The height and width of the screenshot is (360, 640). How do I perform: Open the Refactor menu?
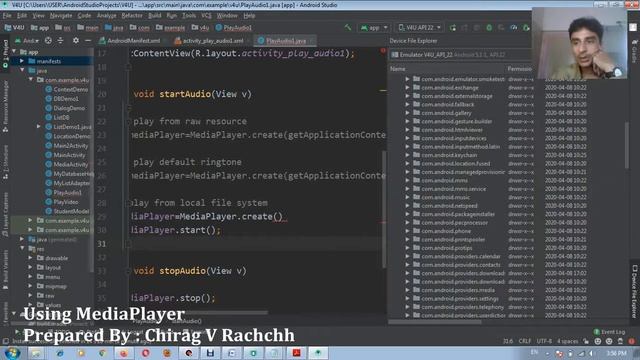coord(132,16)
